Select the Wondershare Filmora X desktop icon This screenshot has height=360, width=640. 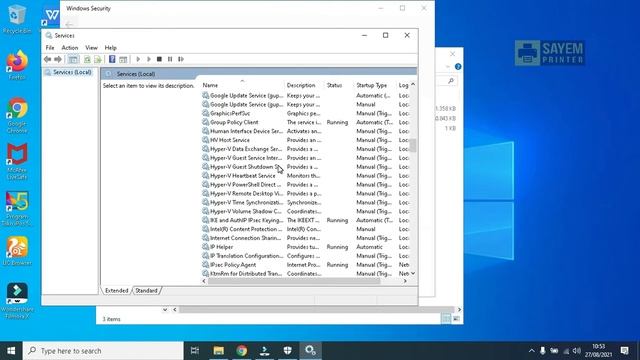tap(17, 301)
